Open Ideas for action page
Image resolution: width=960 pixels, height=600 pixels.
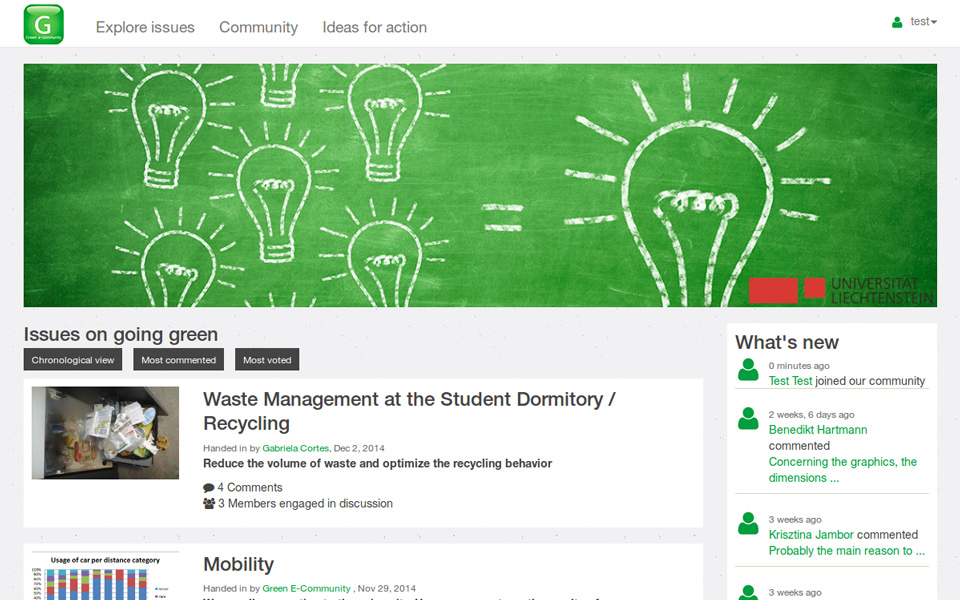375,28
